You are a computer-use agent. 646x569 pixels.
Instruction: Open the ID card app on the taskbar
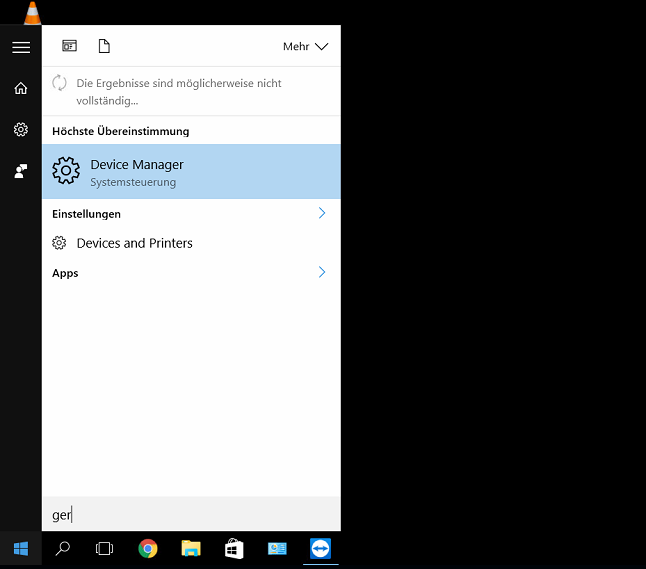[x=277, y=549]
